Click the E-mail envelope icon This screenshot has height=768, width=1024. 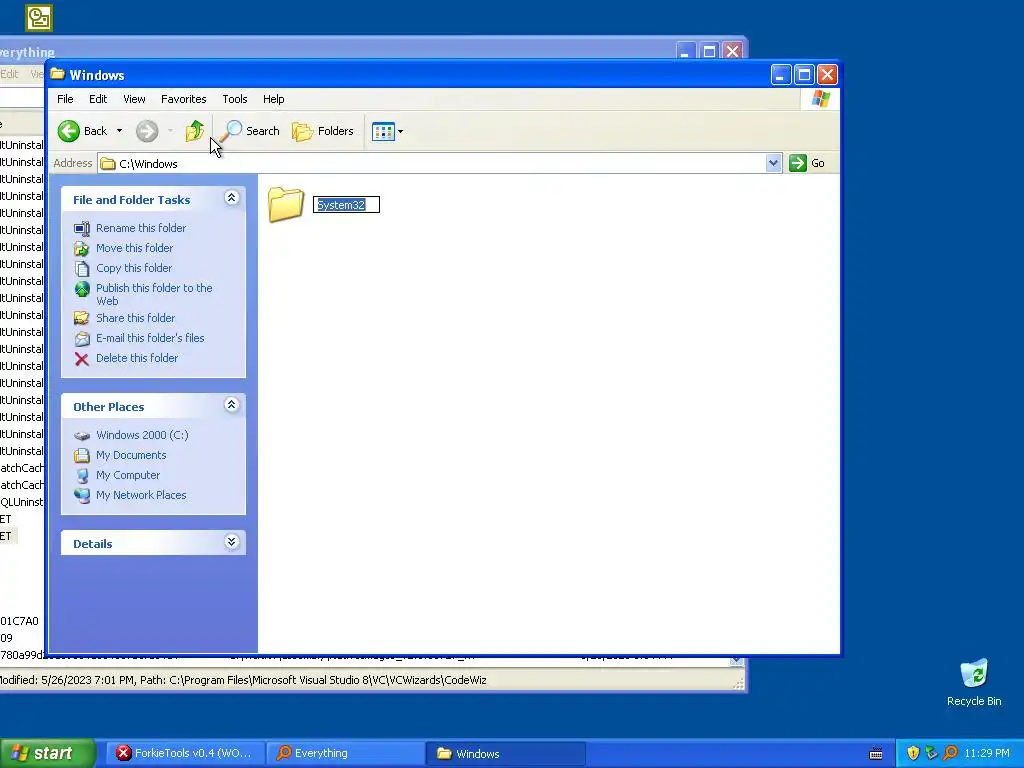click(82, 338)
